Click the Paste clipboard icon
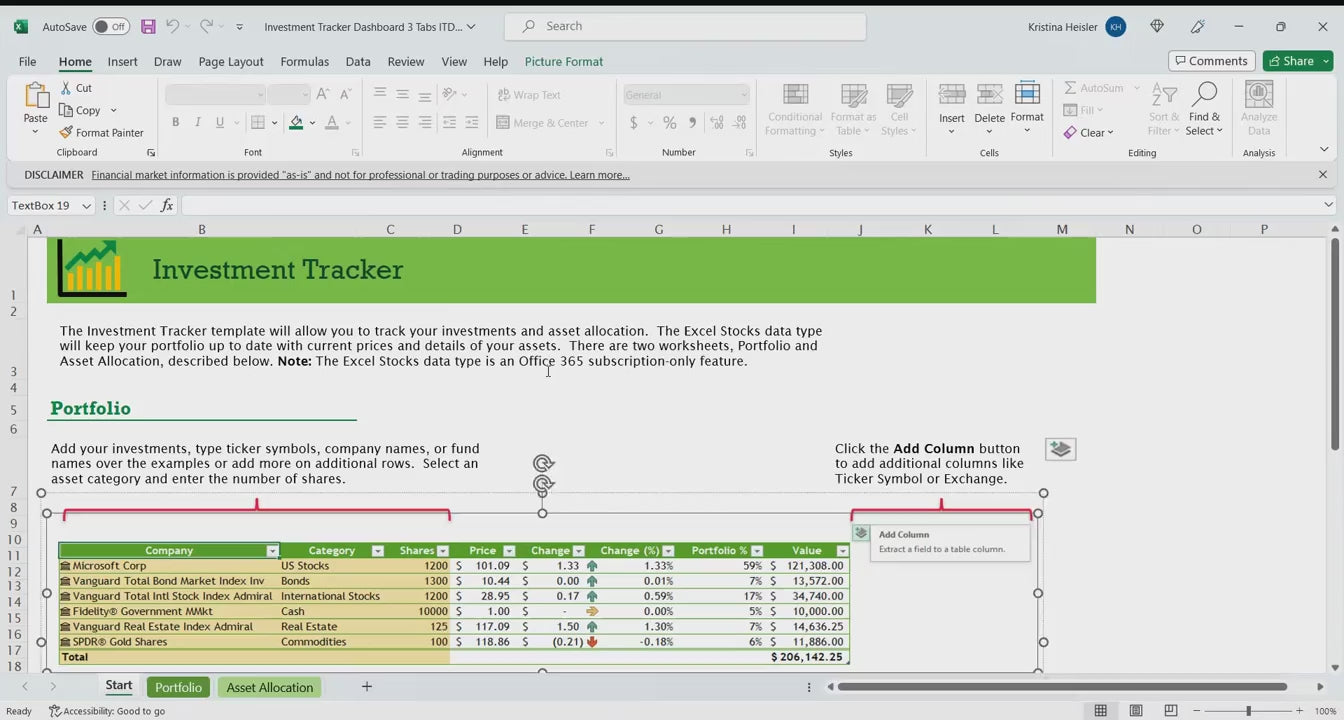Viewport: 1344px width, 720px height. click(36, 96)
